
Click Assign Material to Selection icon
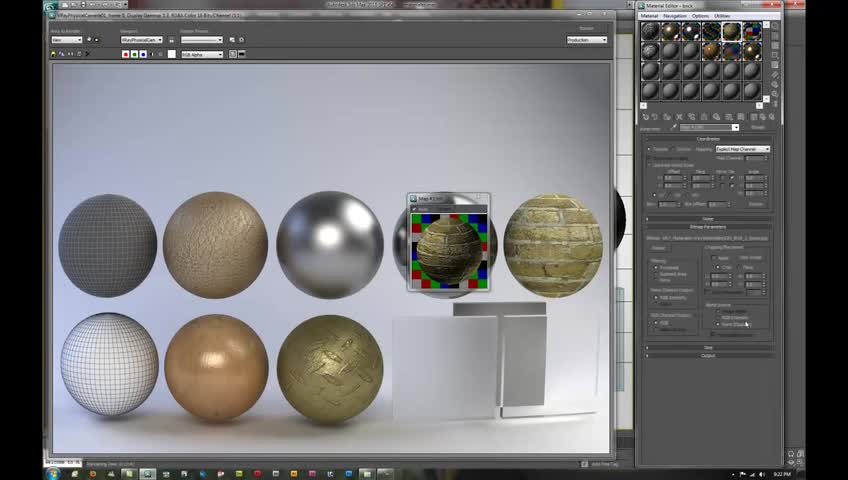(667, 117)
